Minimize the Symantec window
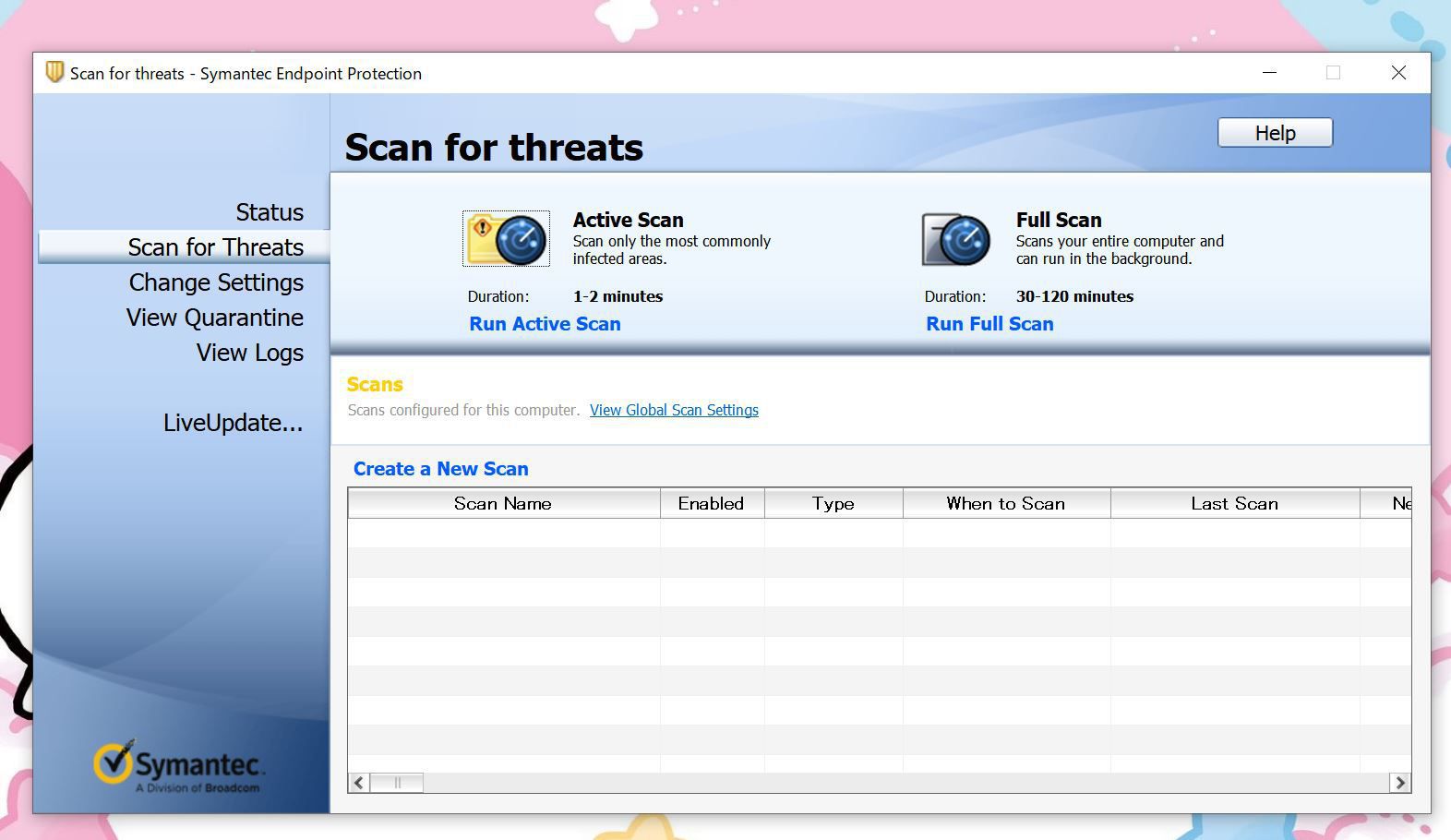 click(1269, 72)
